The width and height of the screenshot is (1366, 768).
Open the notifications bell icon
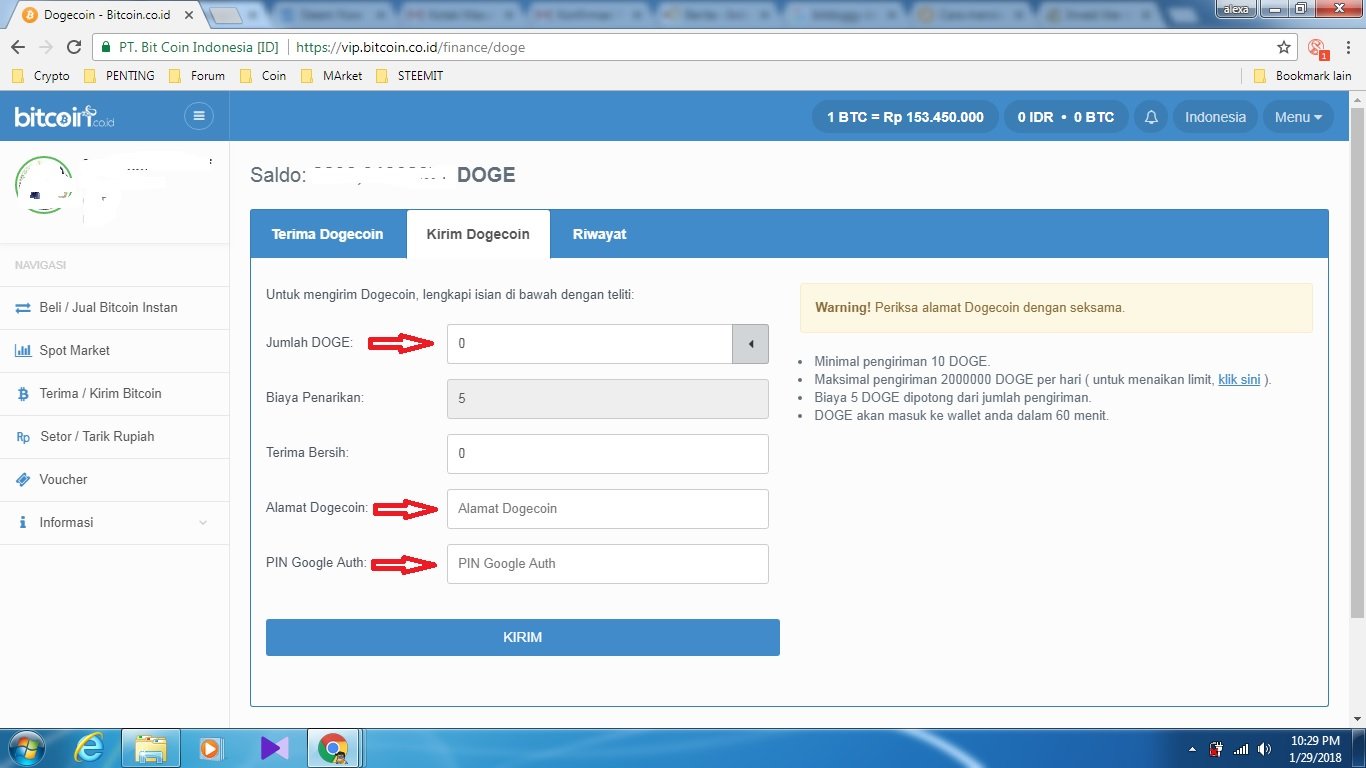point(1151,117)
